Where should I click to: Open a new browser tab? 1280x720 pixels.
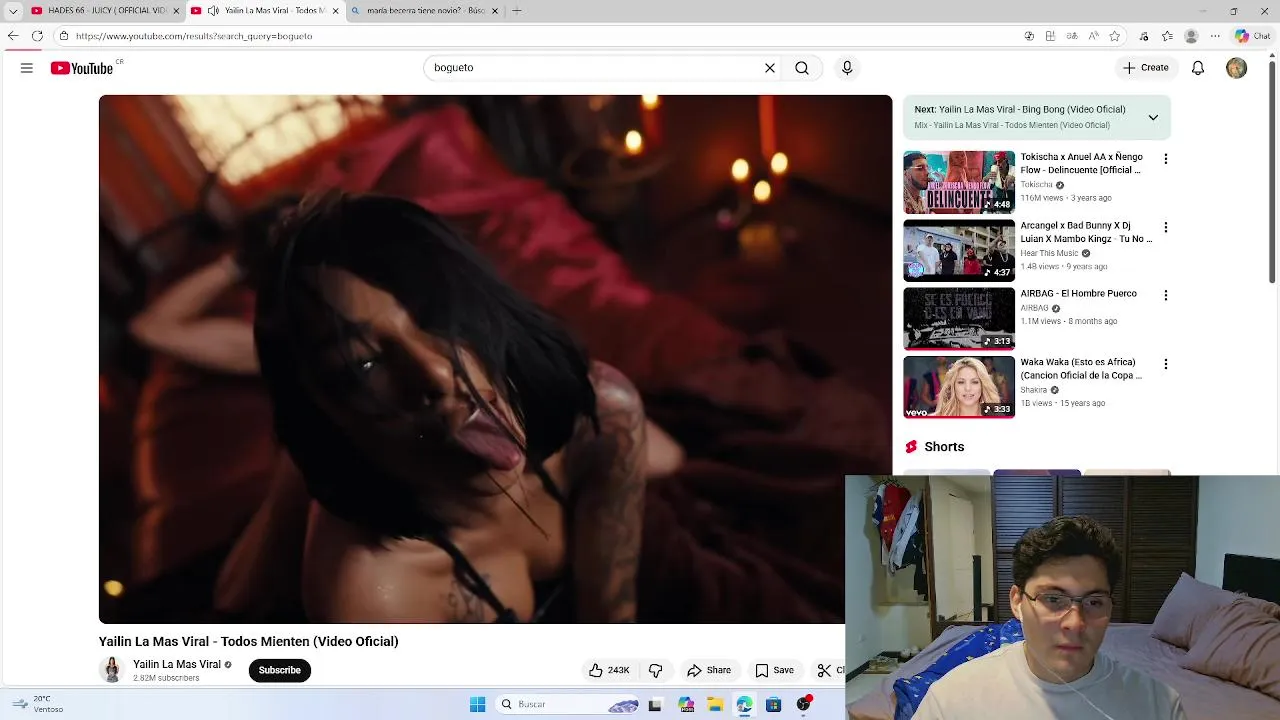(517, 11)
